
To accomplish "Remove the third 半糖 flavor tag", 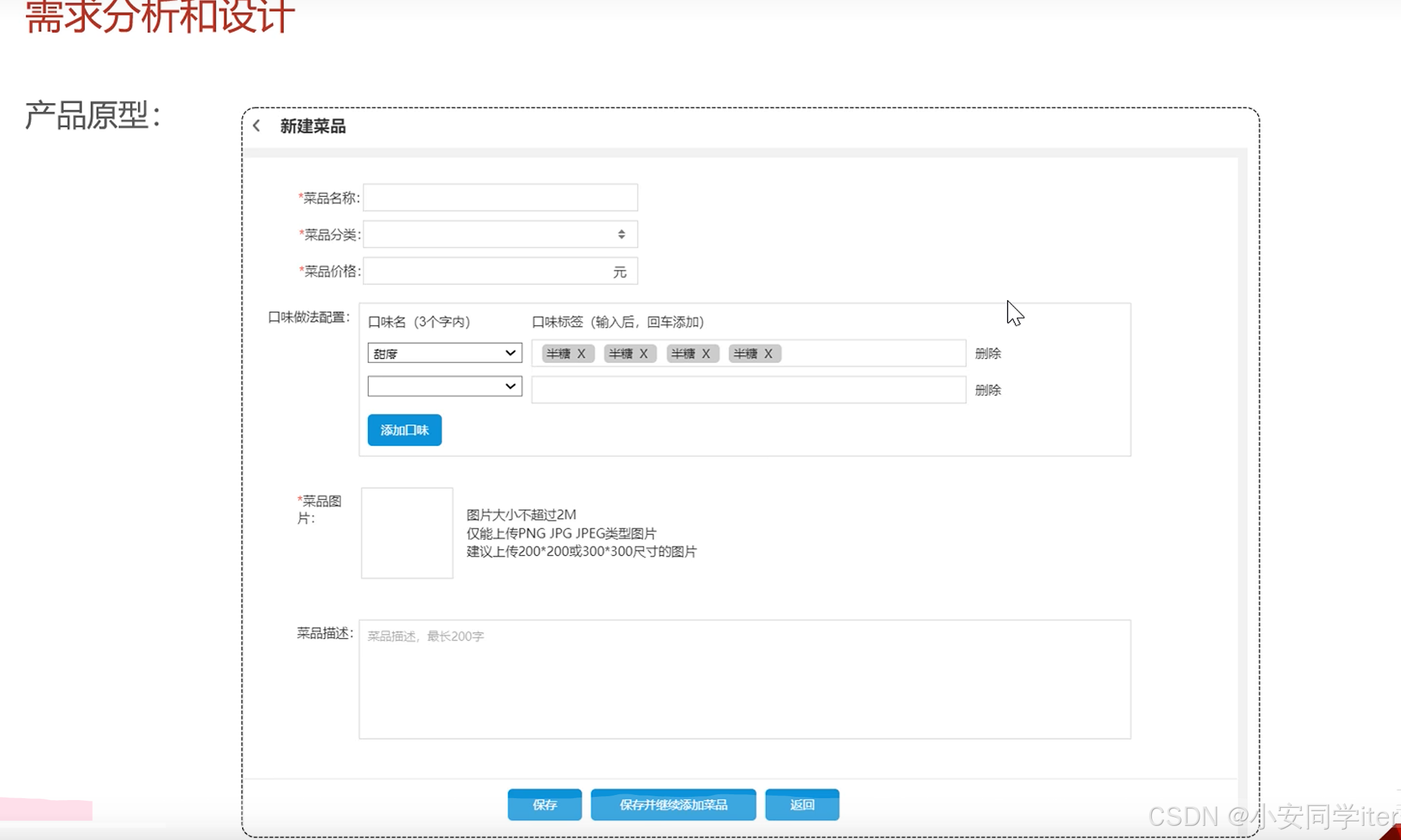I will coord(706,353).
